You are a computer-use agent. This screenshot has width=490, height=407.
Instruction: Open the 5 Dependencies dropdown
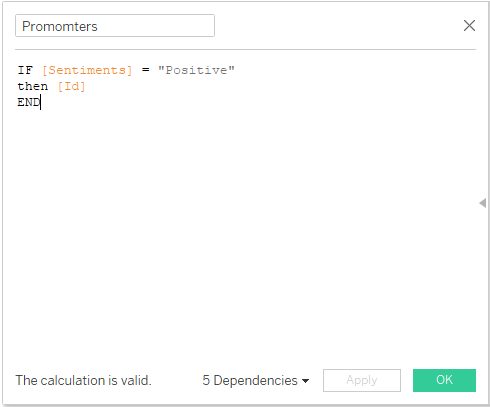[x=256, y=380]
